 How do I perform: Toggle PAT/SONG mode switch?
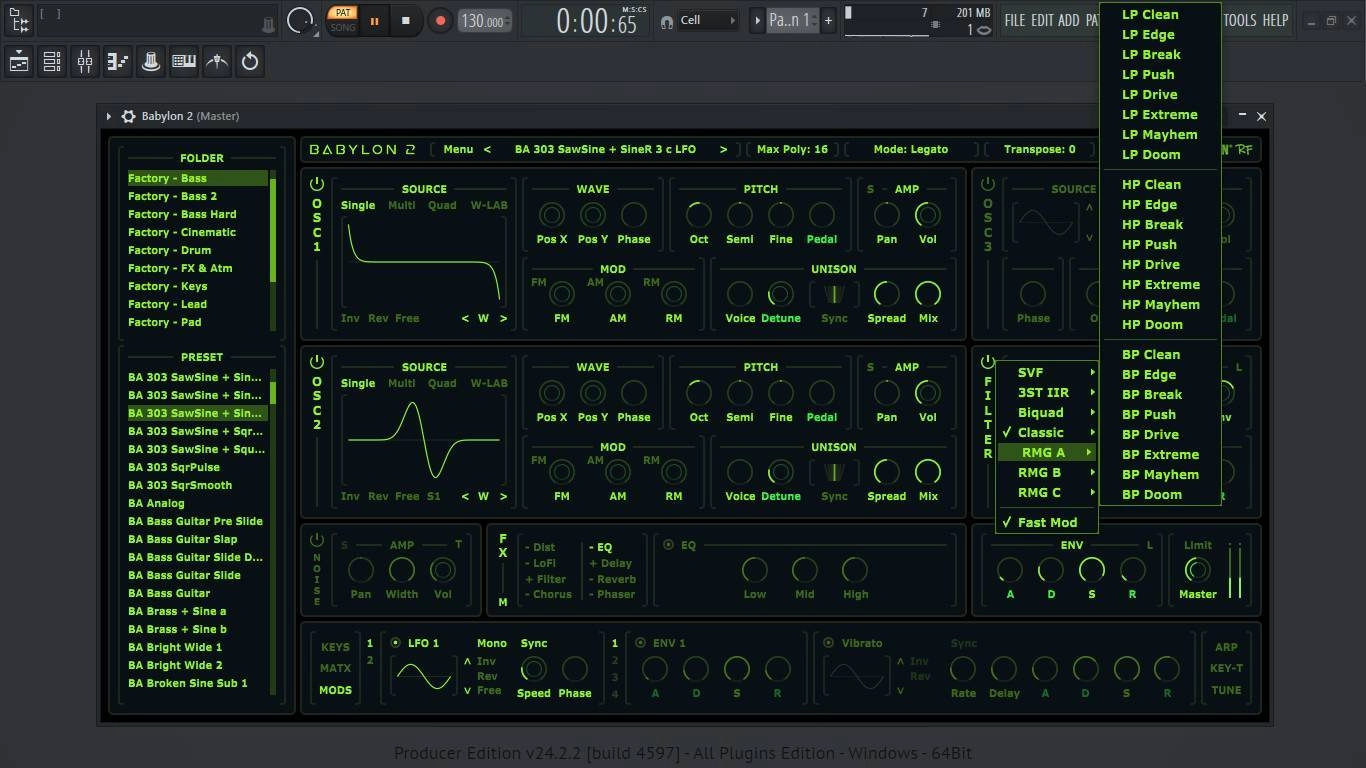click(x=343, y=20)
